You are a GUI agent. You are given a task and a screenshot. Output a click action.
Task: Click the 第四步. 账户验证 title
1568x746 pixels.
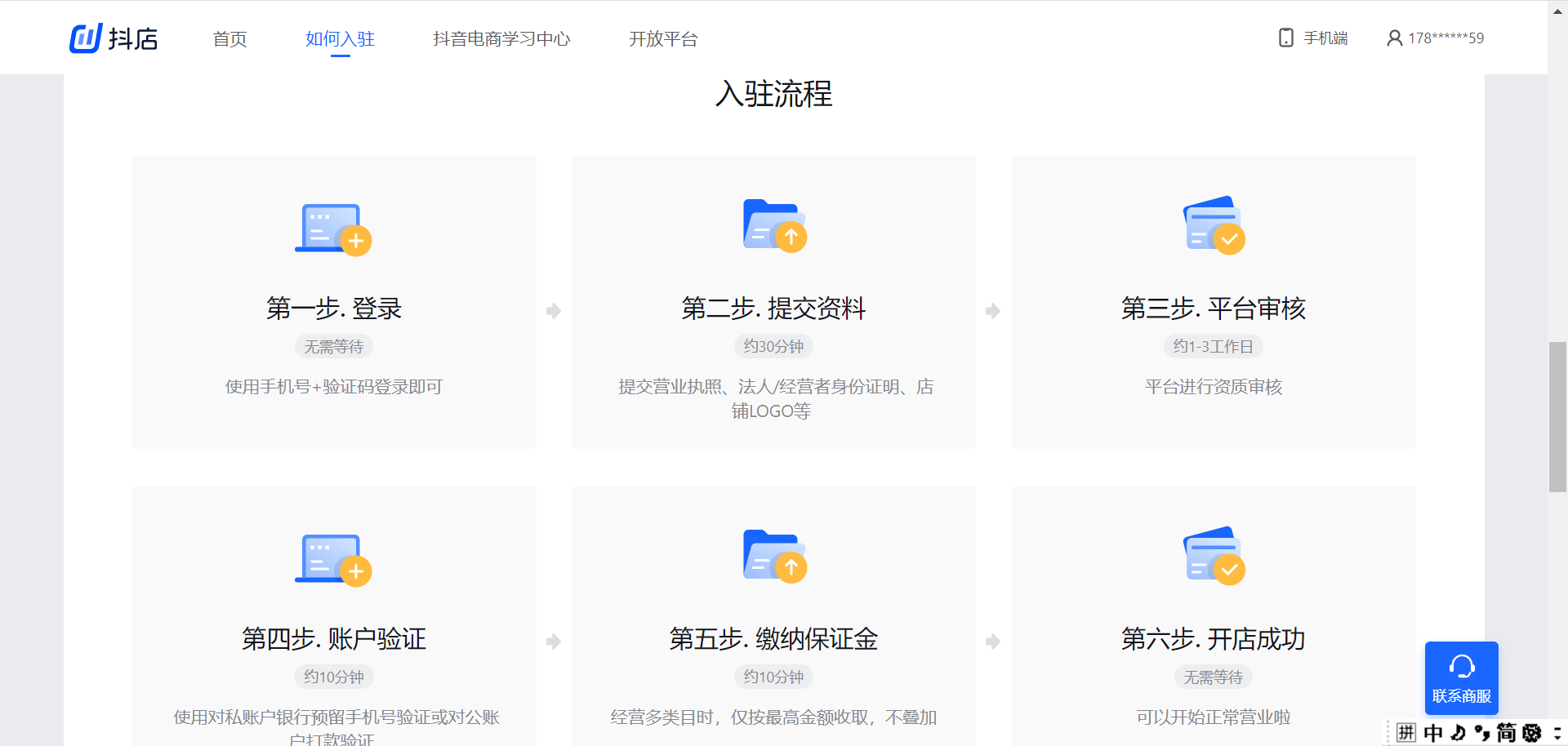tap(334, 638)
